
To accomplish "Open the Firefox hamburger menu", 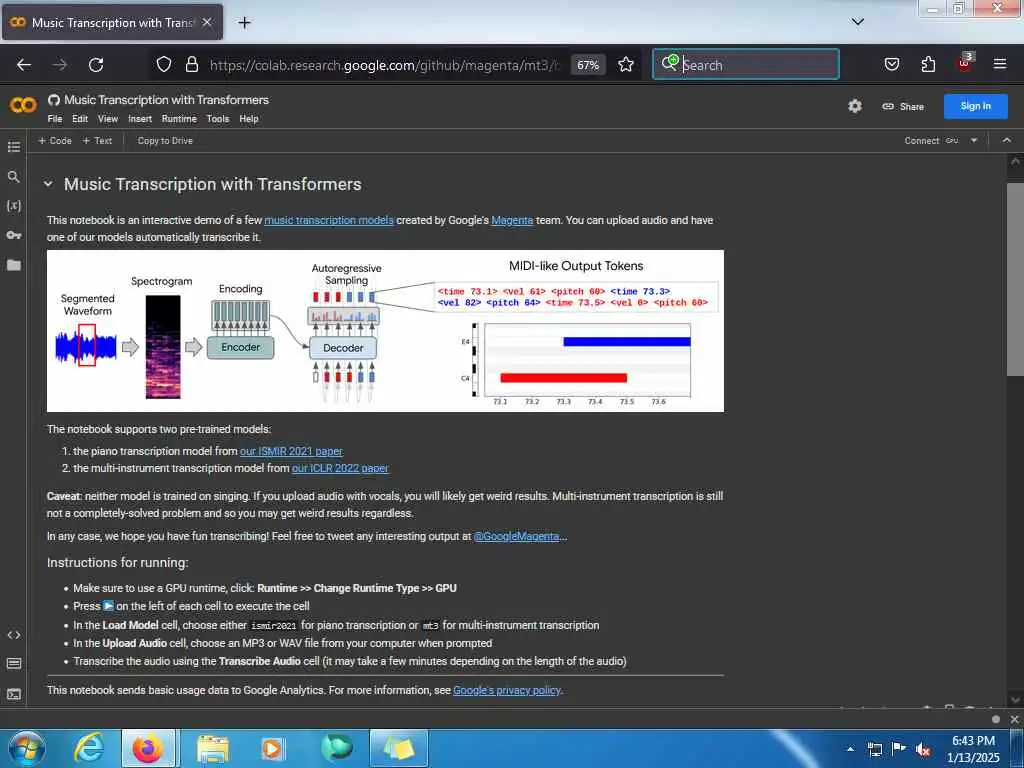I will 1000,64.
